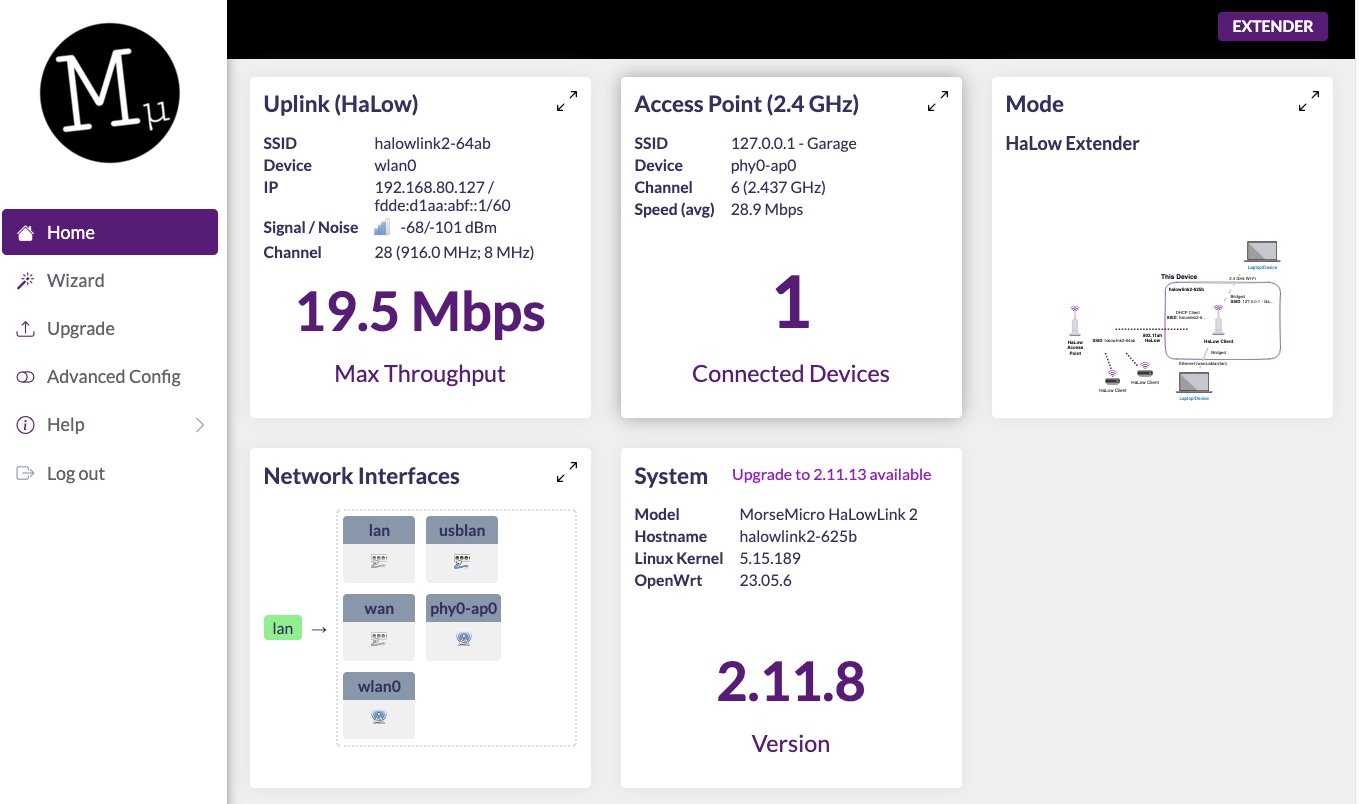Expand the Mode card
The height and width of the screenshot is (804, 1359).
(1308, 101)
